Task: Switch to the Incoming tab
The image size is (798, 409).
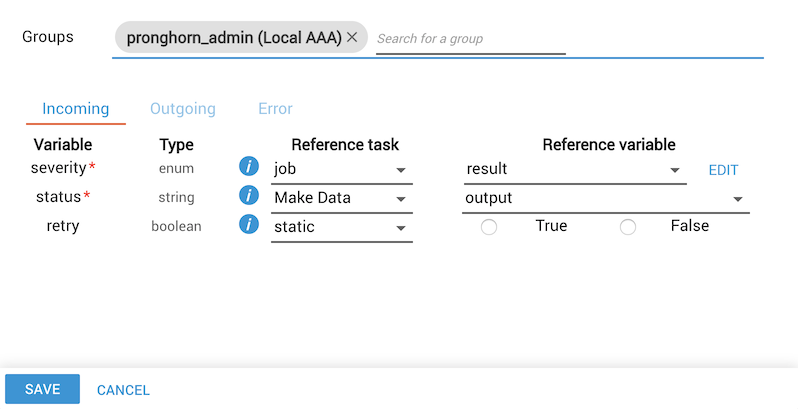Action: [x=76, y=109]
